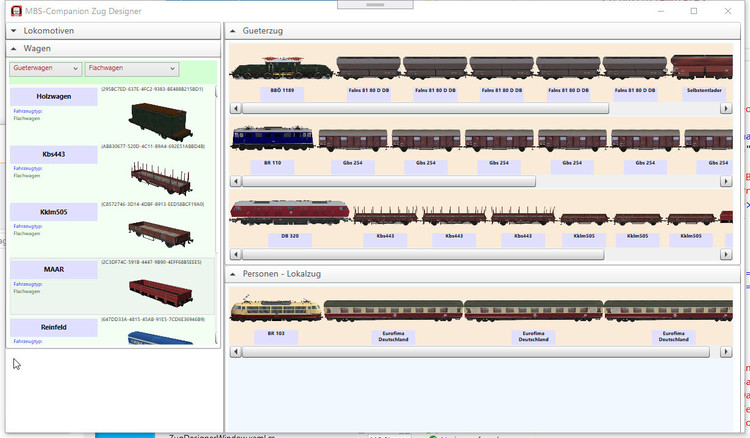Screen dimensions: 750x438
Task: Open the Gueterwagen type dropdown
Action: (45, 69)
